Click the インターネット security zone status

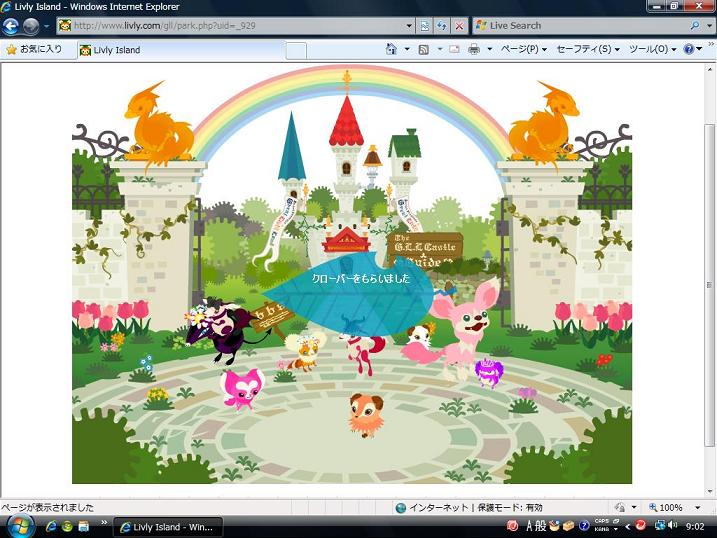(469, 507)
